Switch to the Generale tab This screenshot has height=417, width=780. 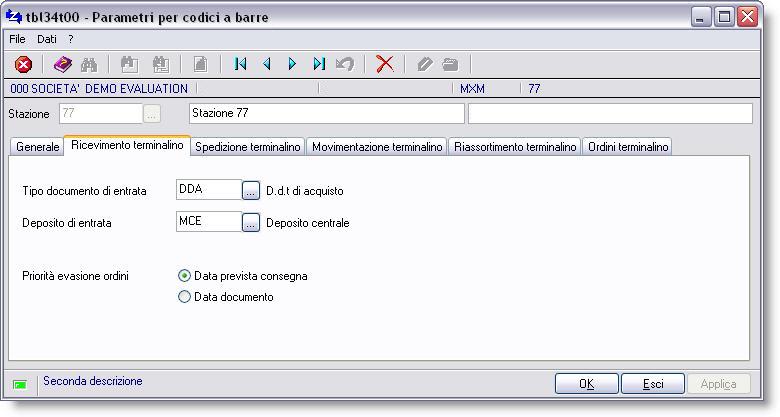coord(38,147)
